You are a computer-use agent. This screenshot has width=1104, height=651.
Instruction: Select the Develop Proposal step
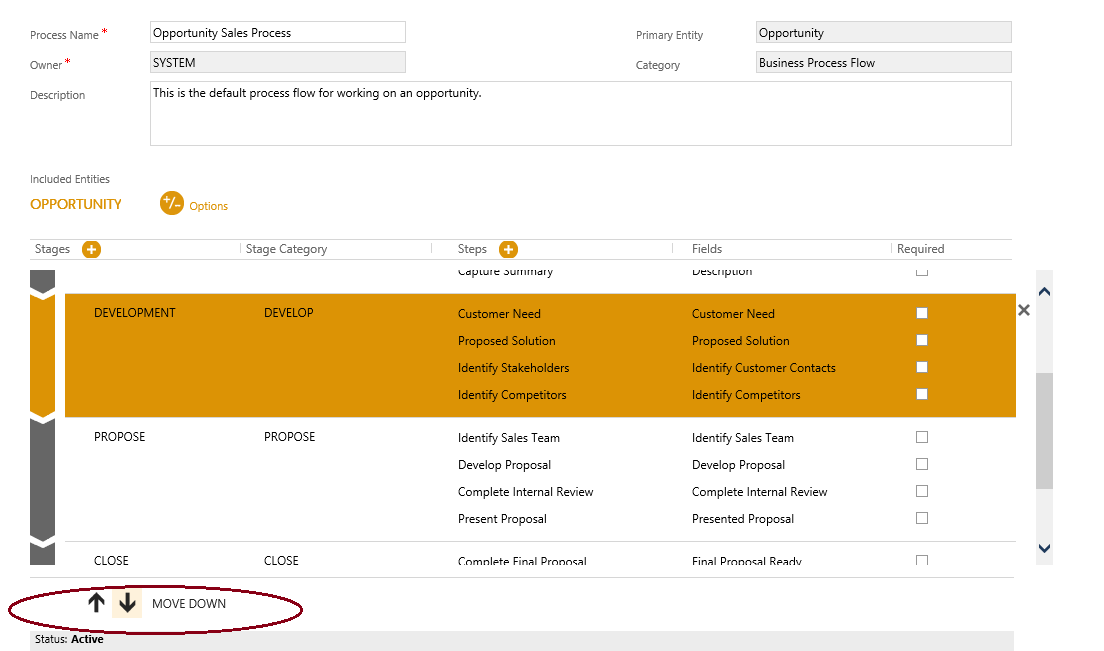coord(504,464)
